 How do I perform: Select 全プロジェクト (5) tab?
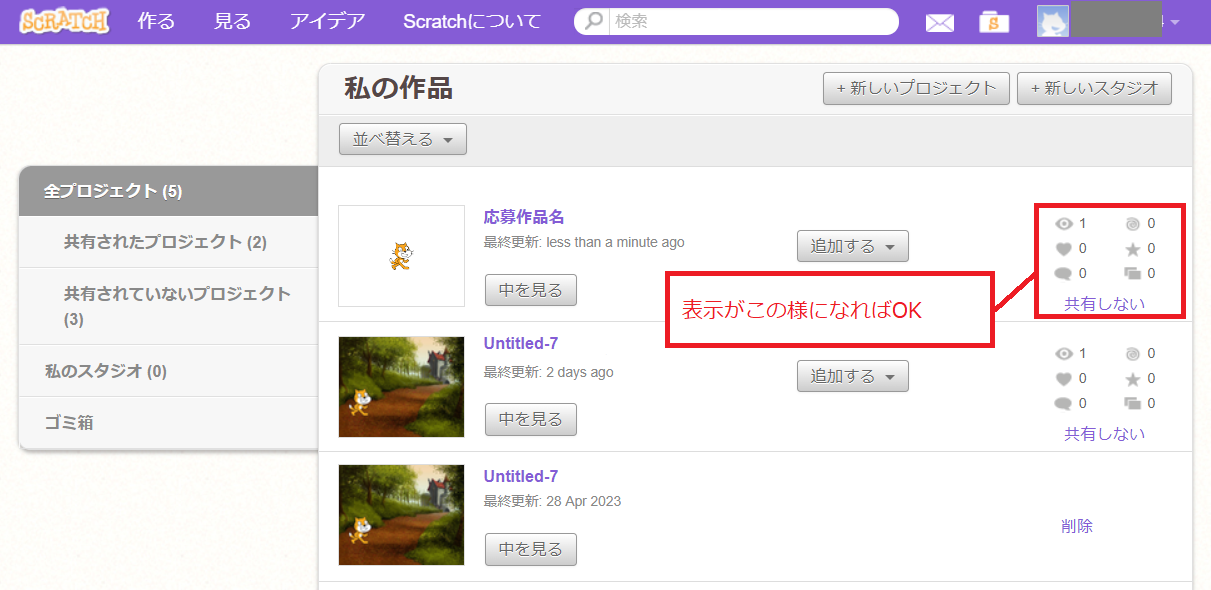point(168,191)
